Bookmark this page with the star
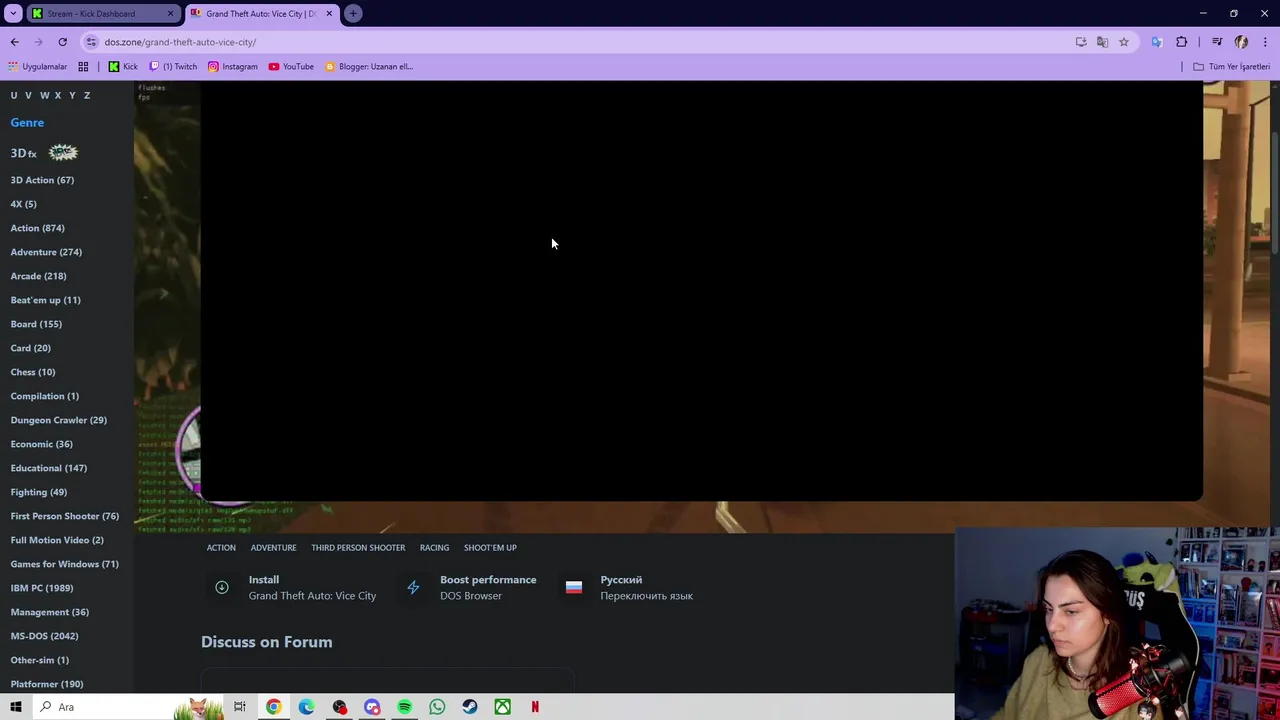The width and height of the screenshot is (1280, 720). 1124,42
